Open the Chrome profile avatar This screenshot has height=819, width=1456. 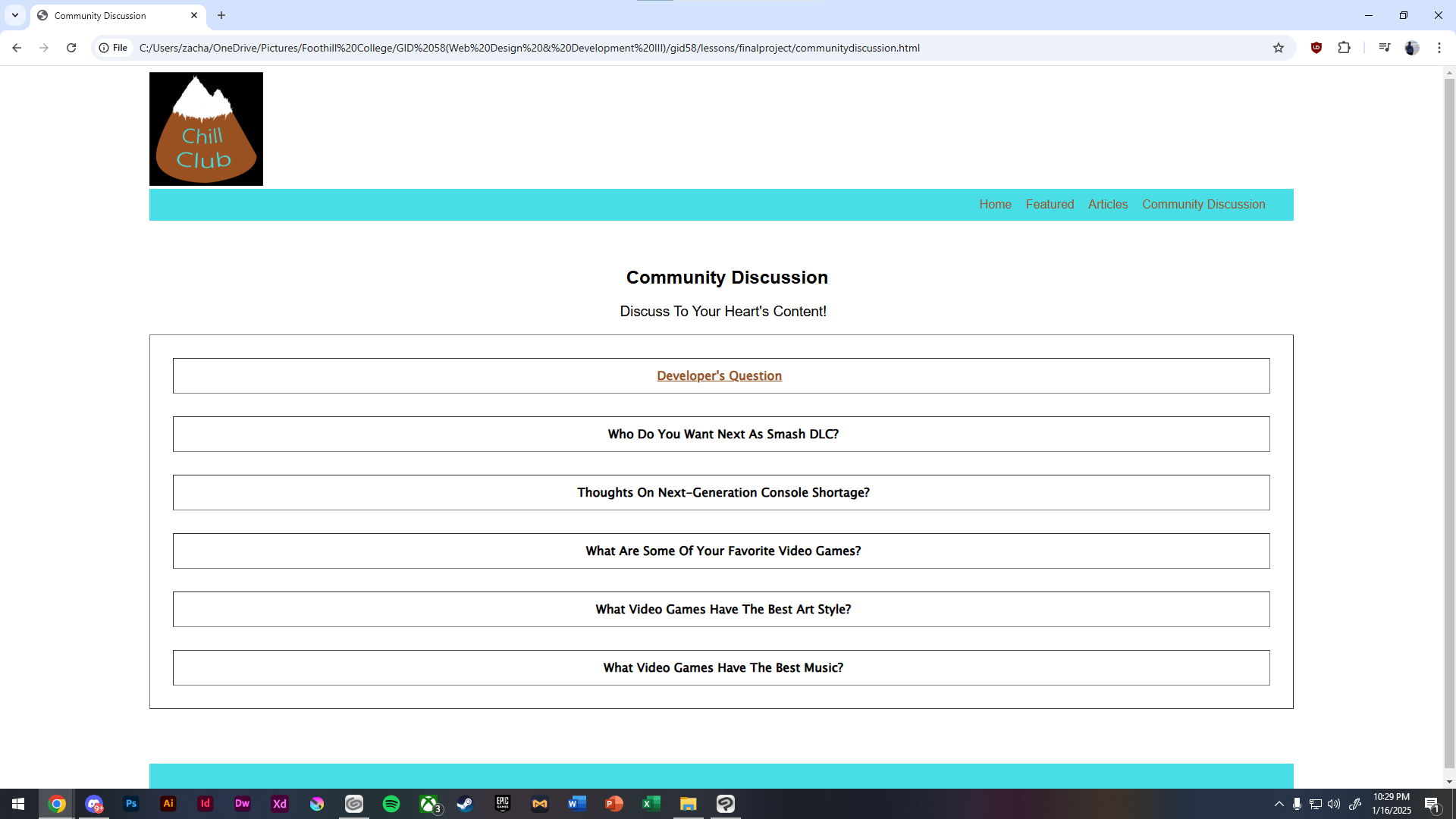pyautogui.click(x=1412, y=48)
